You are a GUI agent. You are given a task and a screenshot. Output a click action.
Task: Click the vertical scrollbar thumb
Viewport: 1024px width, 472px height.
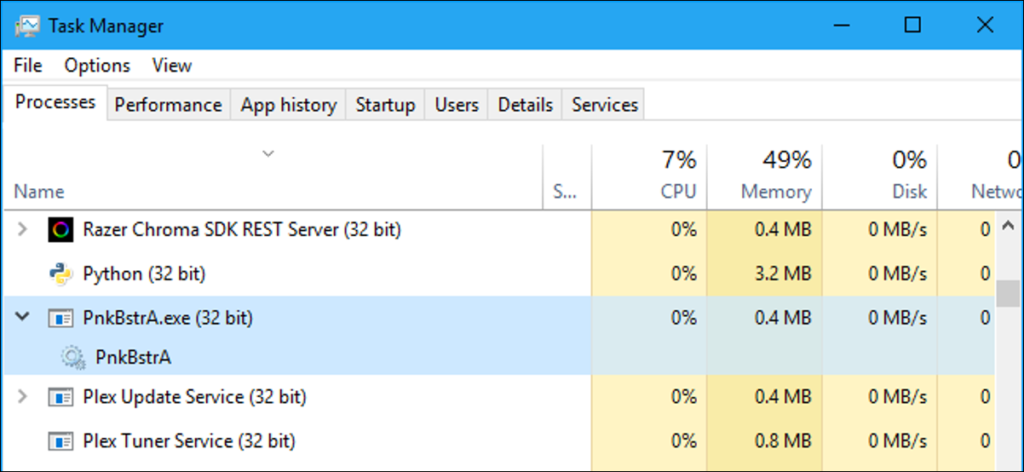[1009, 293]
